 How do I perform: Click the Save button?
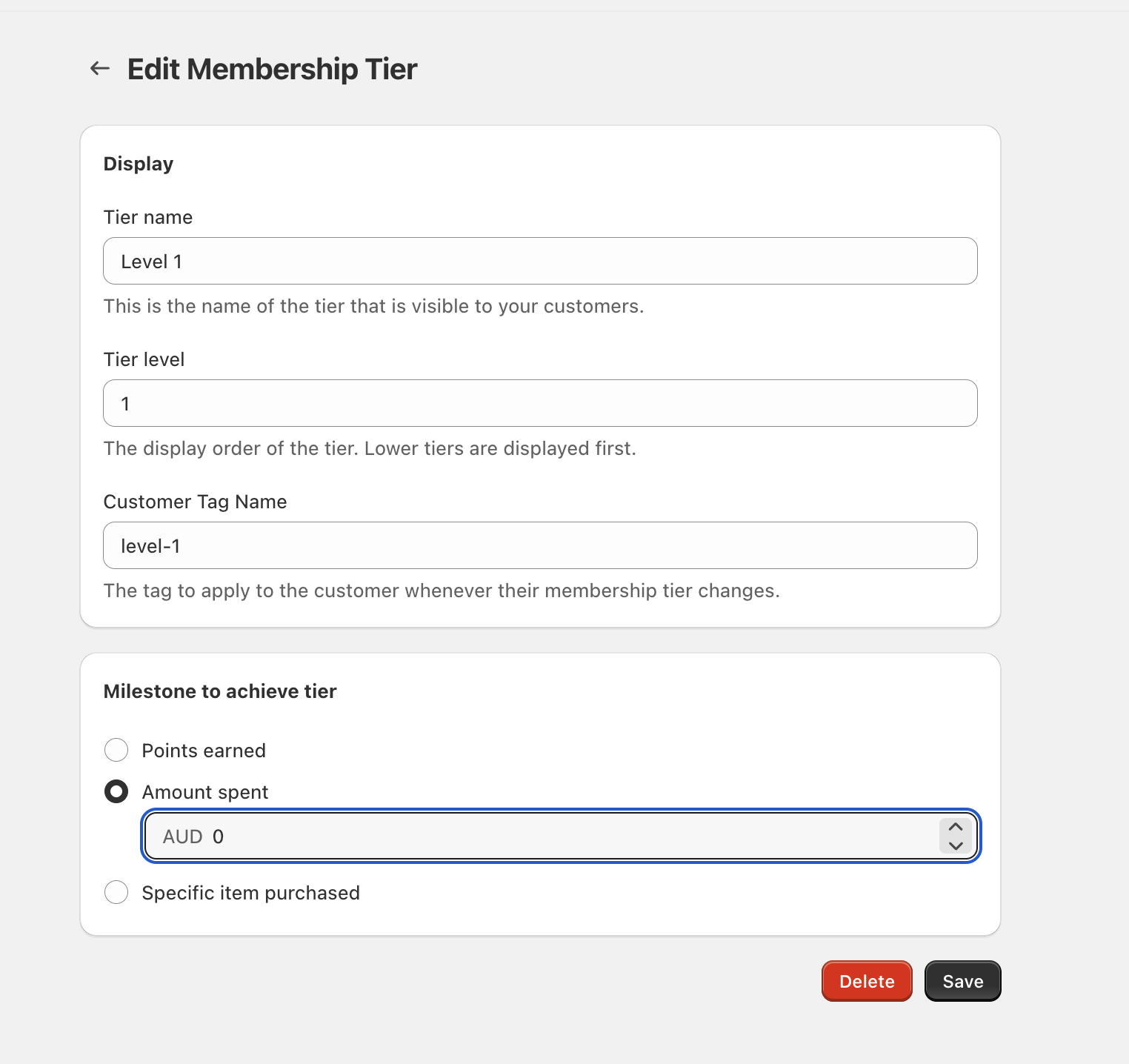click(x=962, y=980)
